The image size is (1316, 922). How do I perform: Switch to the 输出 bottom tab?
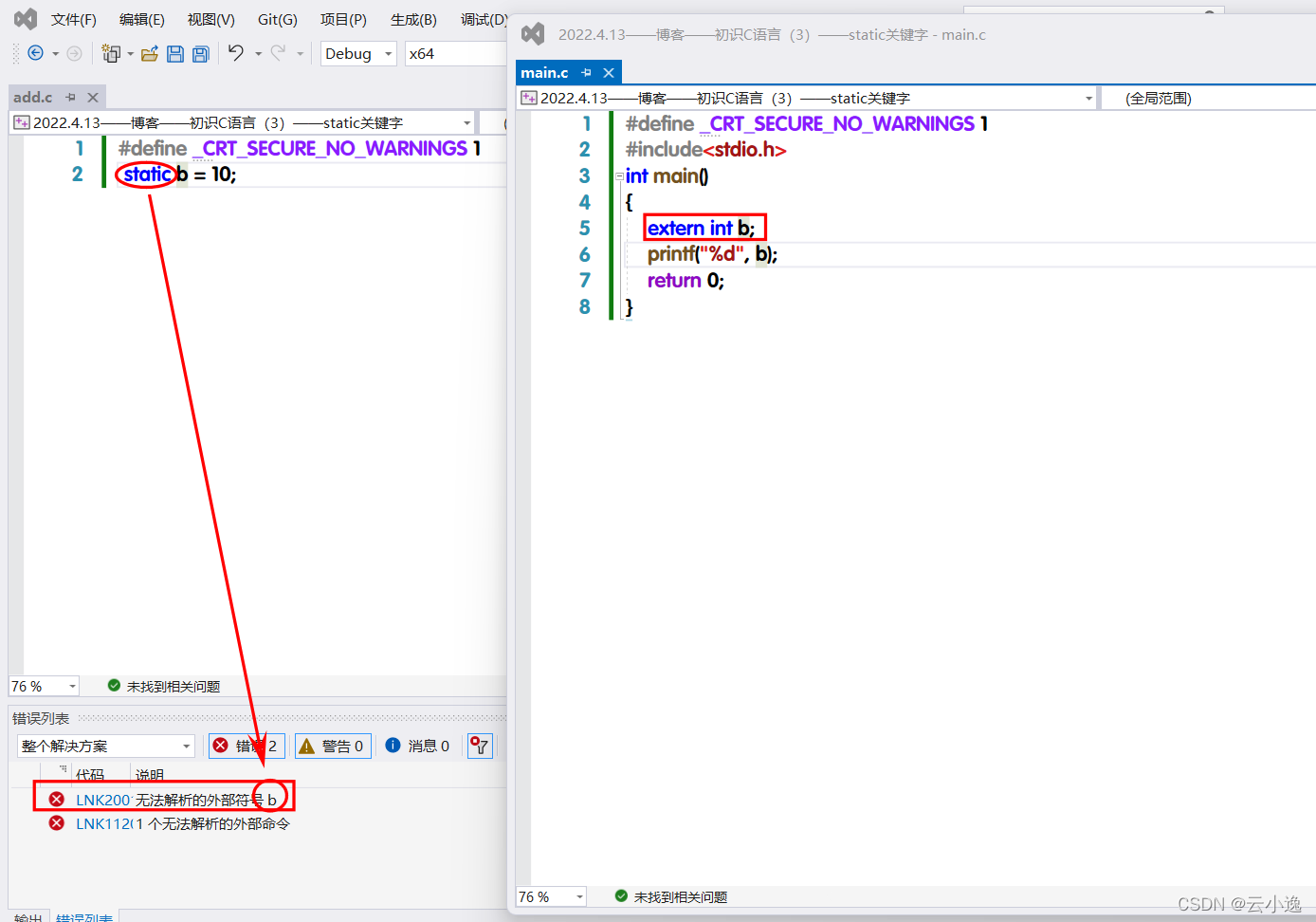pos(28,917)
